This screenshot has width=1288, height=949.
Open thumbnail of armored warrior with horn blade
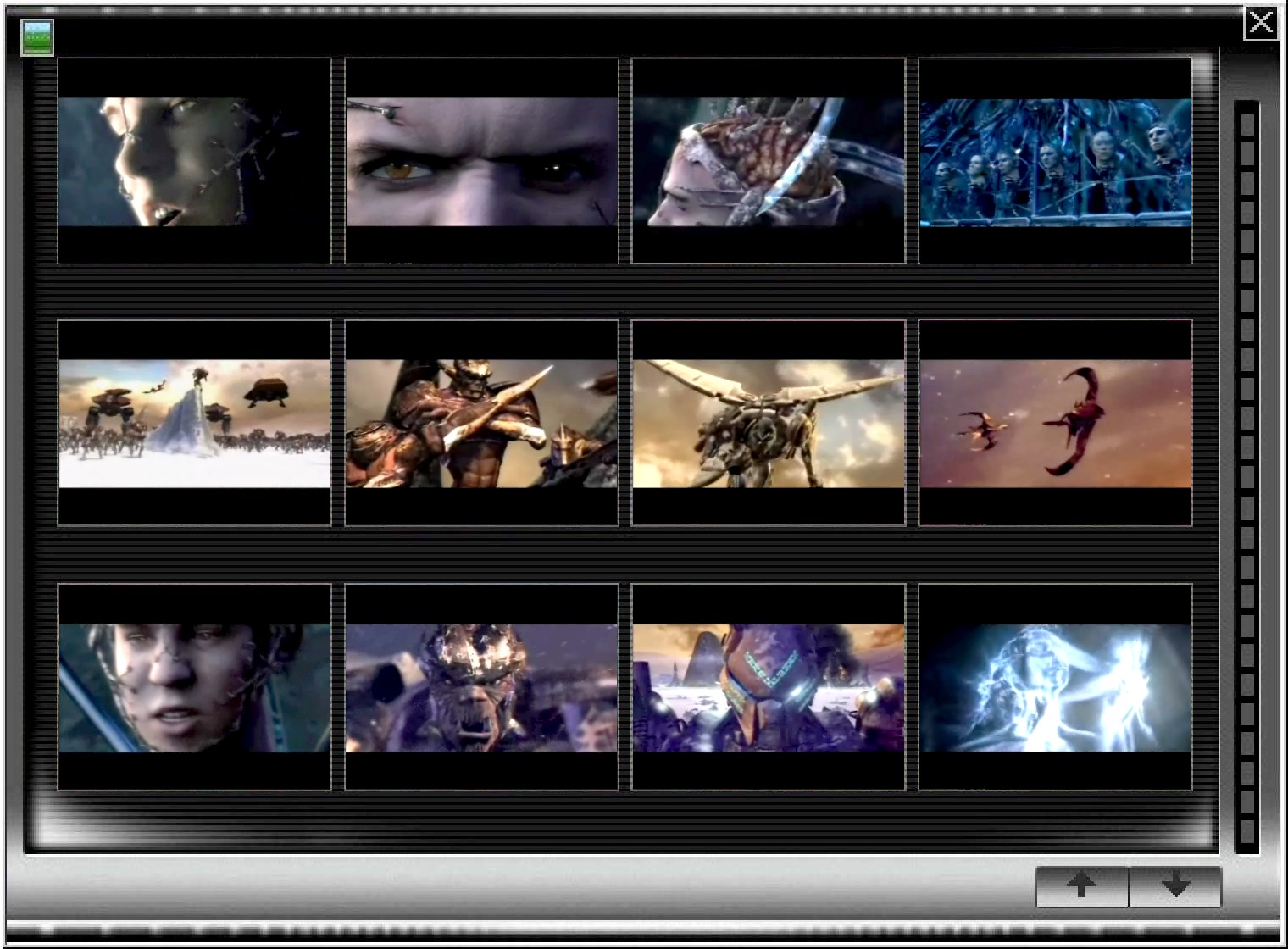[x=481, y=423]
